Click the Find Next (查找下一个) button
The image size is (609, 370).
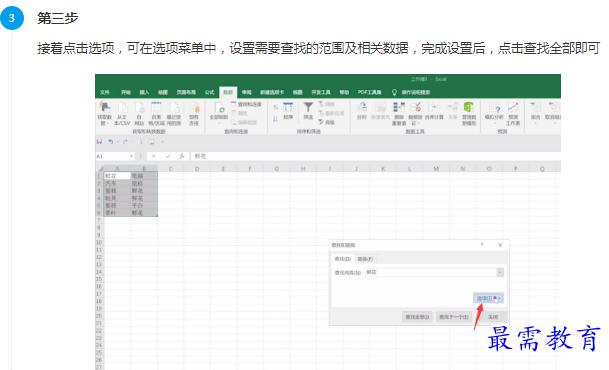pyautogui.click(x=454, y=317)
